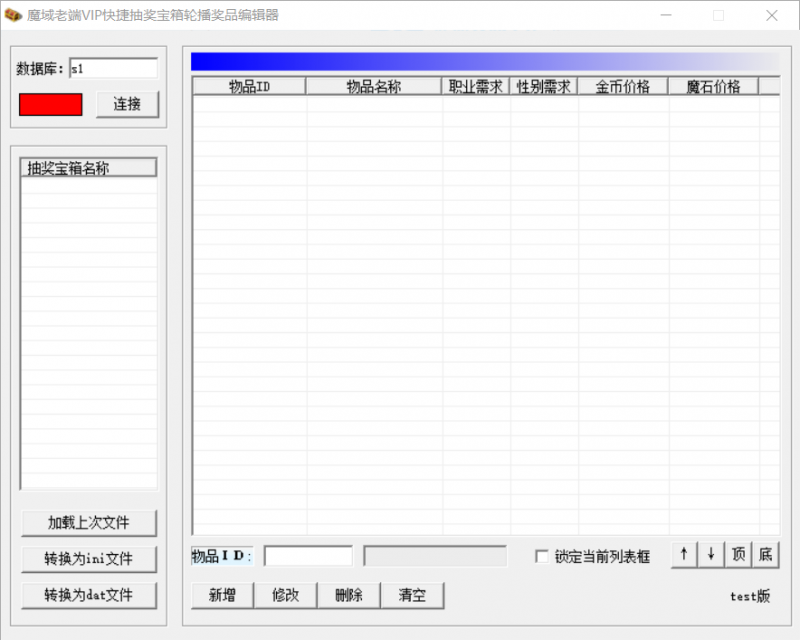Click the 清空 clear button
Image resolution: width=800 pixels, height=640 pixels.
tap(413, 594)
